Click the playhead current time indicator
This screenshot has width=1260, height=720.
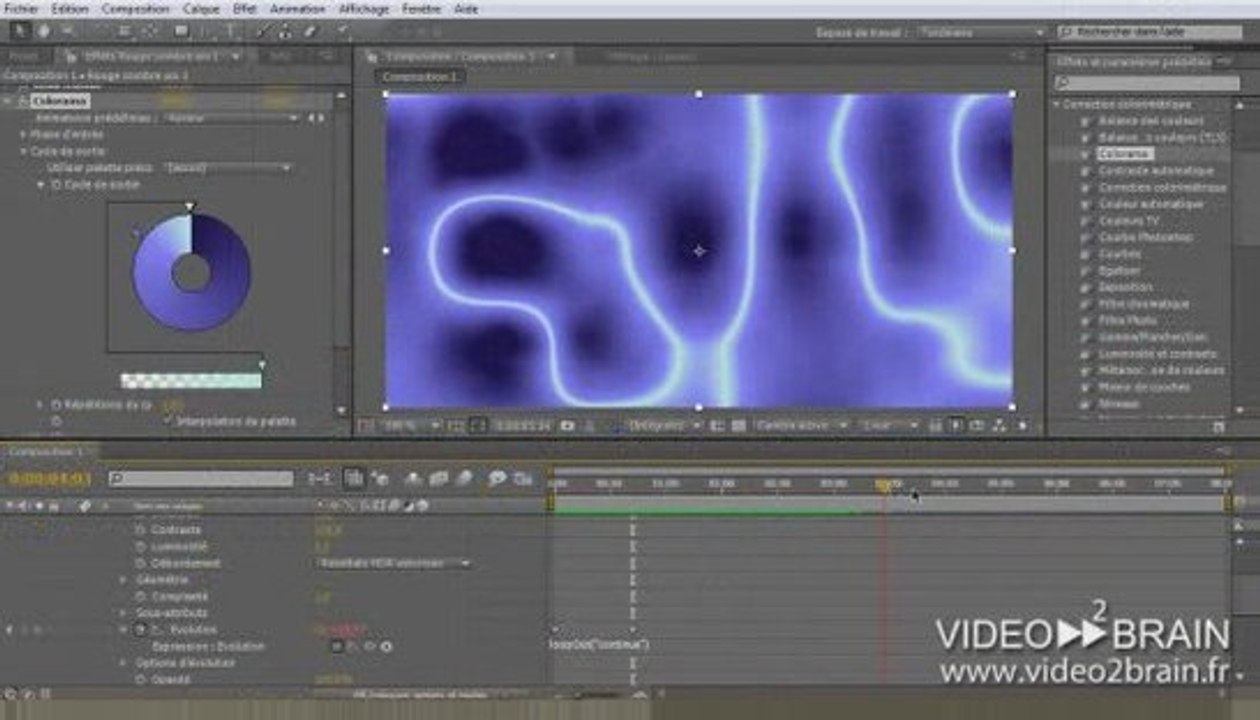click(x=884, y=486)
